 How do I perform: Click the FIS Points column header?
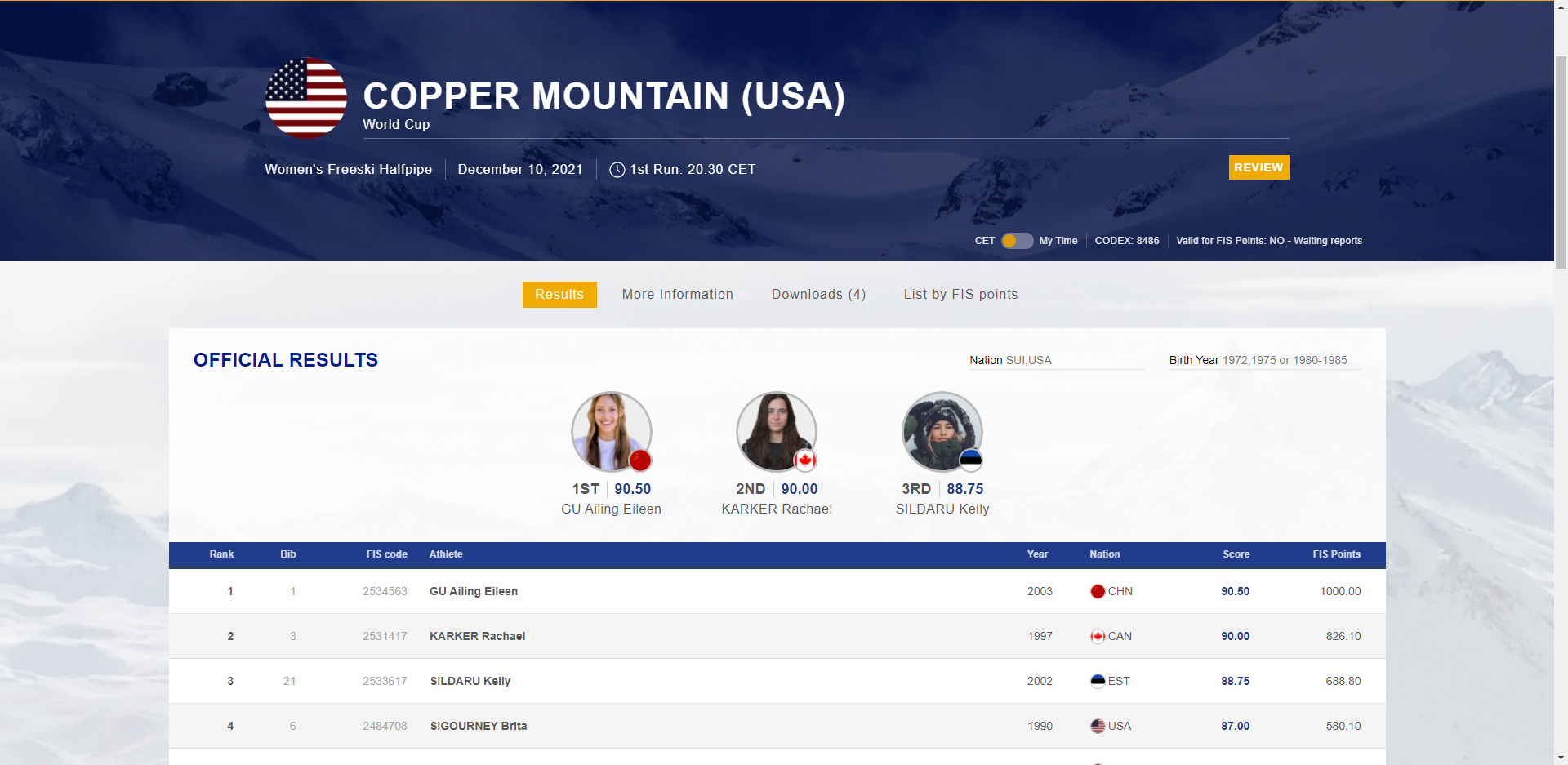pos(1337,554)
